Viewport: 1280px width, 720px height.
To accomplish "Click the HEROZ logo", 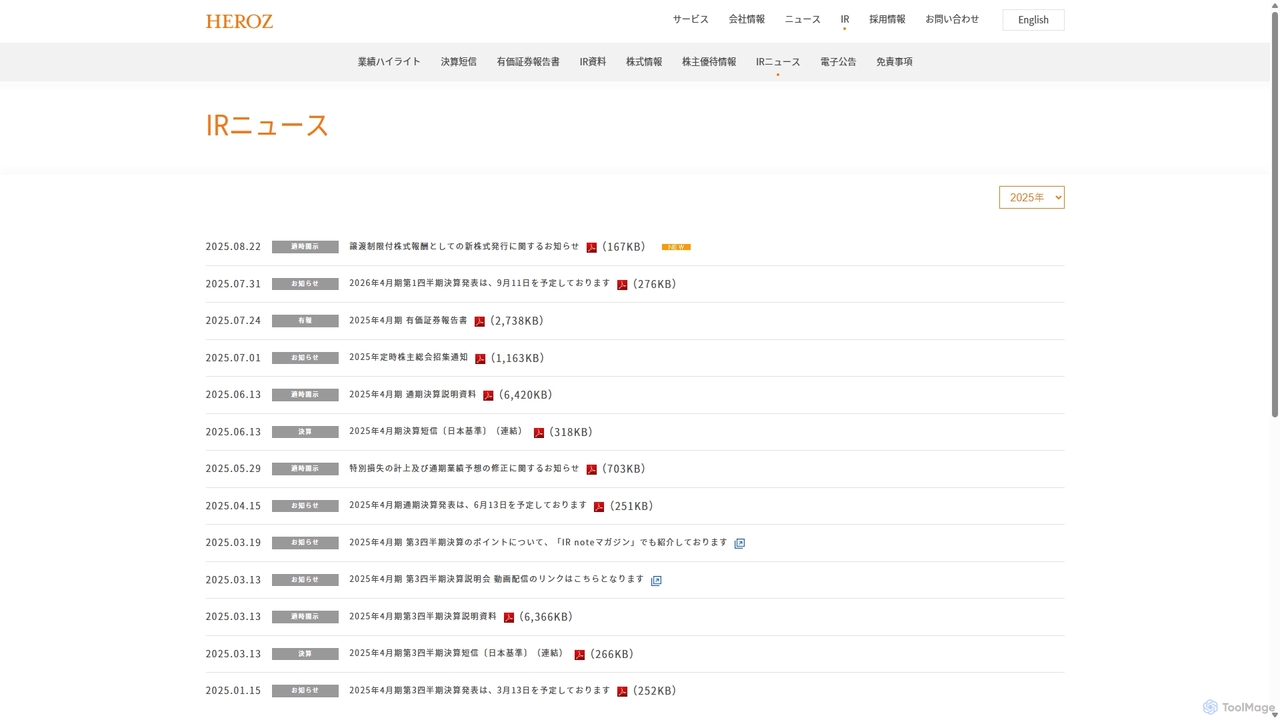I will [239, 21].
